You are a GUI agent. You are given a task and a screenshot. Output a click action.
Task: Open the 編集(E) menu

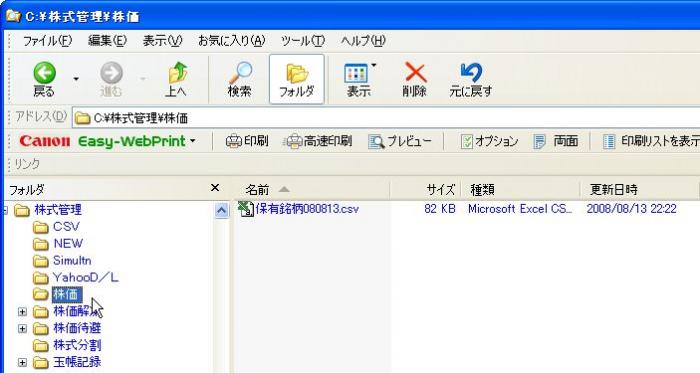coord(107,41)
